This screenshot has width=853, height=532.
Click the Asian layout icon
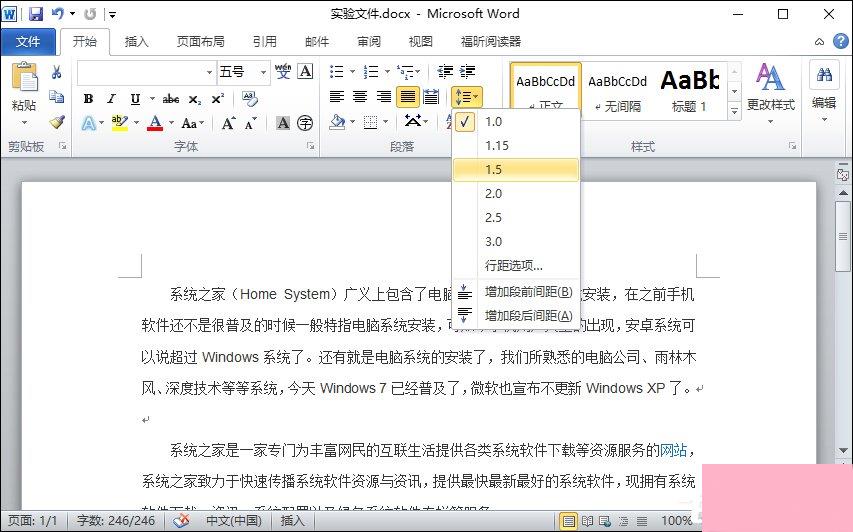413,121
